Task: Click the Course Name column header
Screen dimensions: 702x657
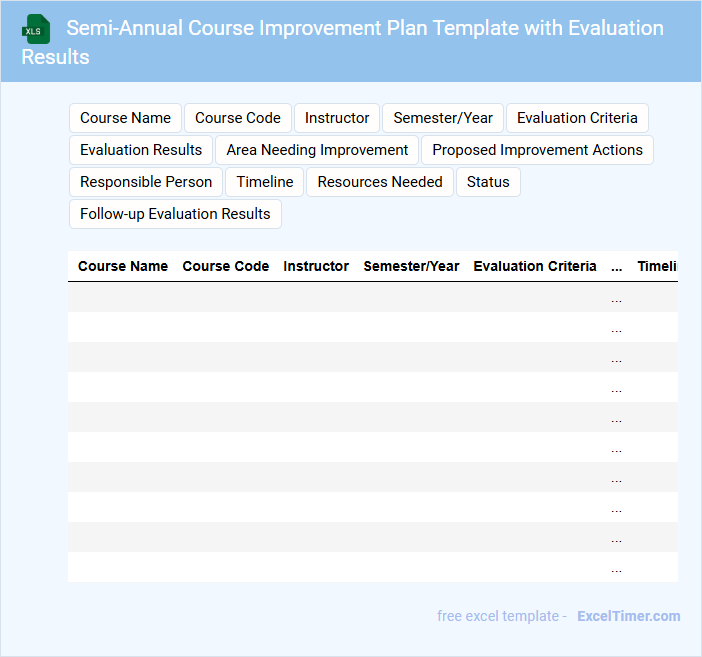Action: pos(123,266)
